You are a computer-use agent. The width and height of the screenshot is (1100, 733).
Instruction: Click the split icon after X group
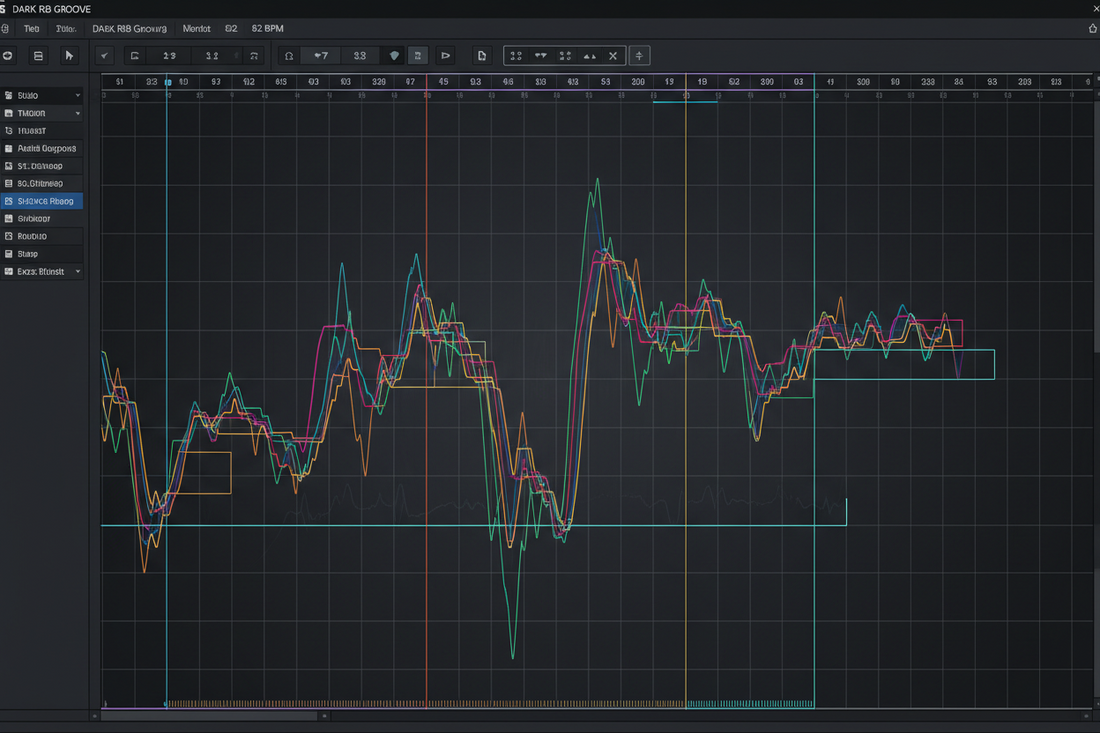[x=639, y=55]
